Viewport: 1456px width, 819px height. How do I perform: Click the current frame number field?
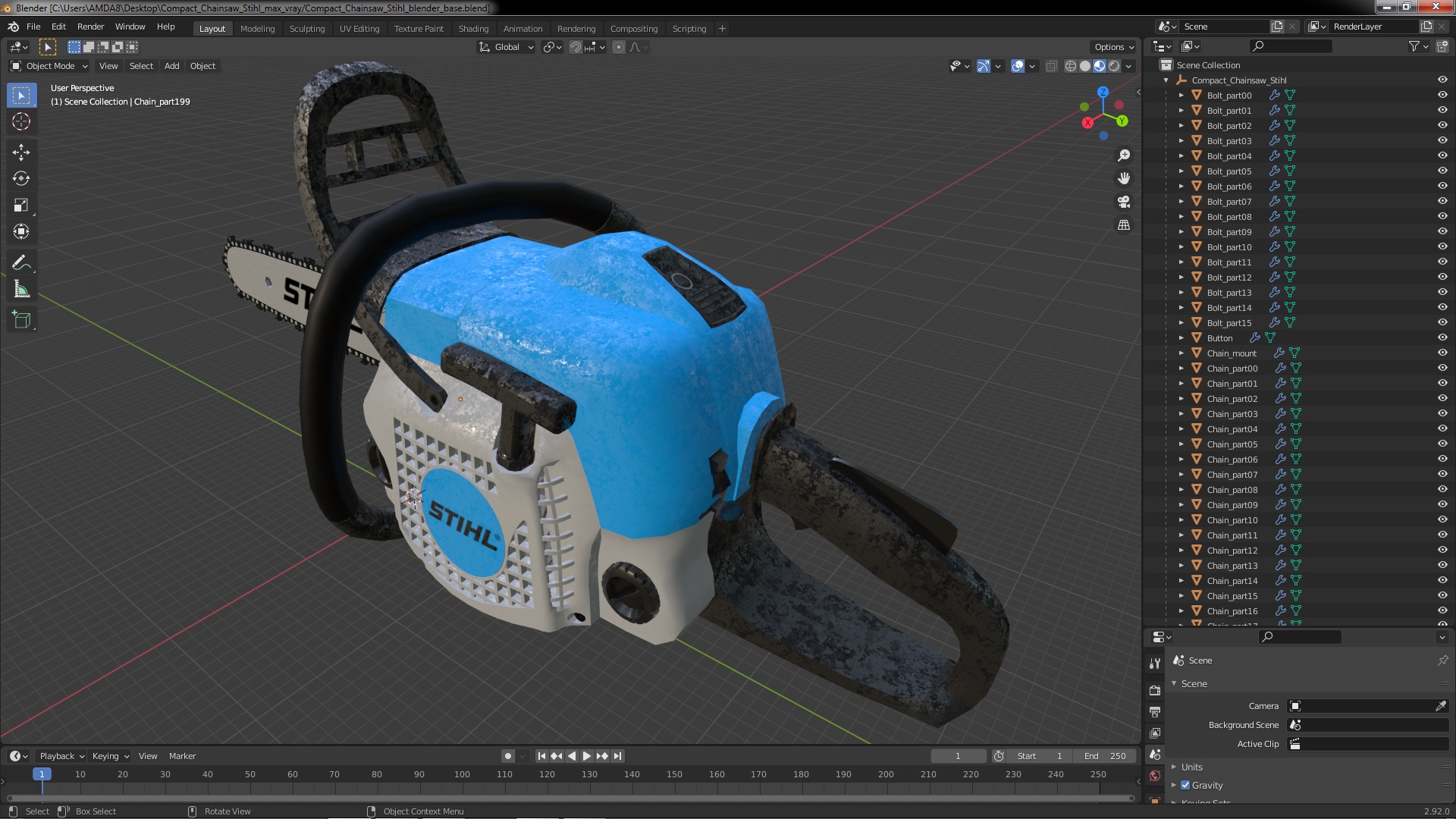click(958, 756)
